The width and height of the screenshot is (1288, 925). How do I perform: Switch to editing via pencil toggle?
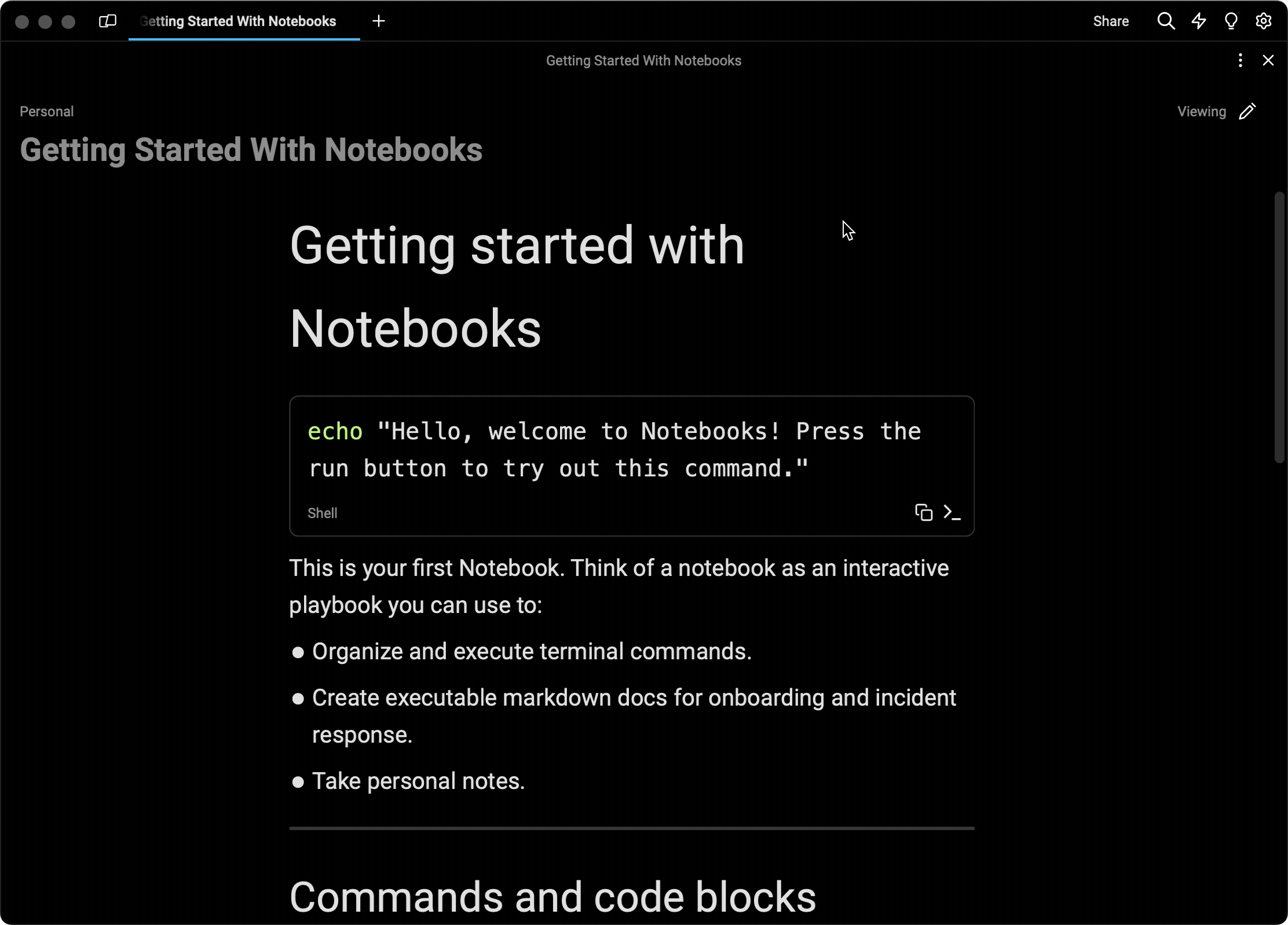[1248, 111]
